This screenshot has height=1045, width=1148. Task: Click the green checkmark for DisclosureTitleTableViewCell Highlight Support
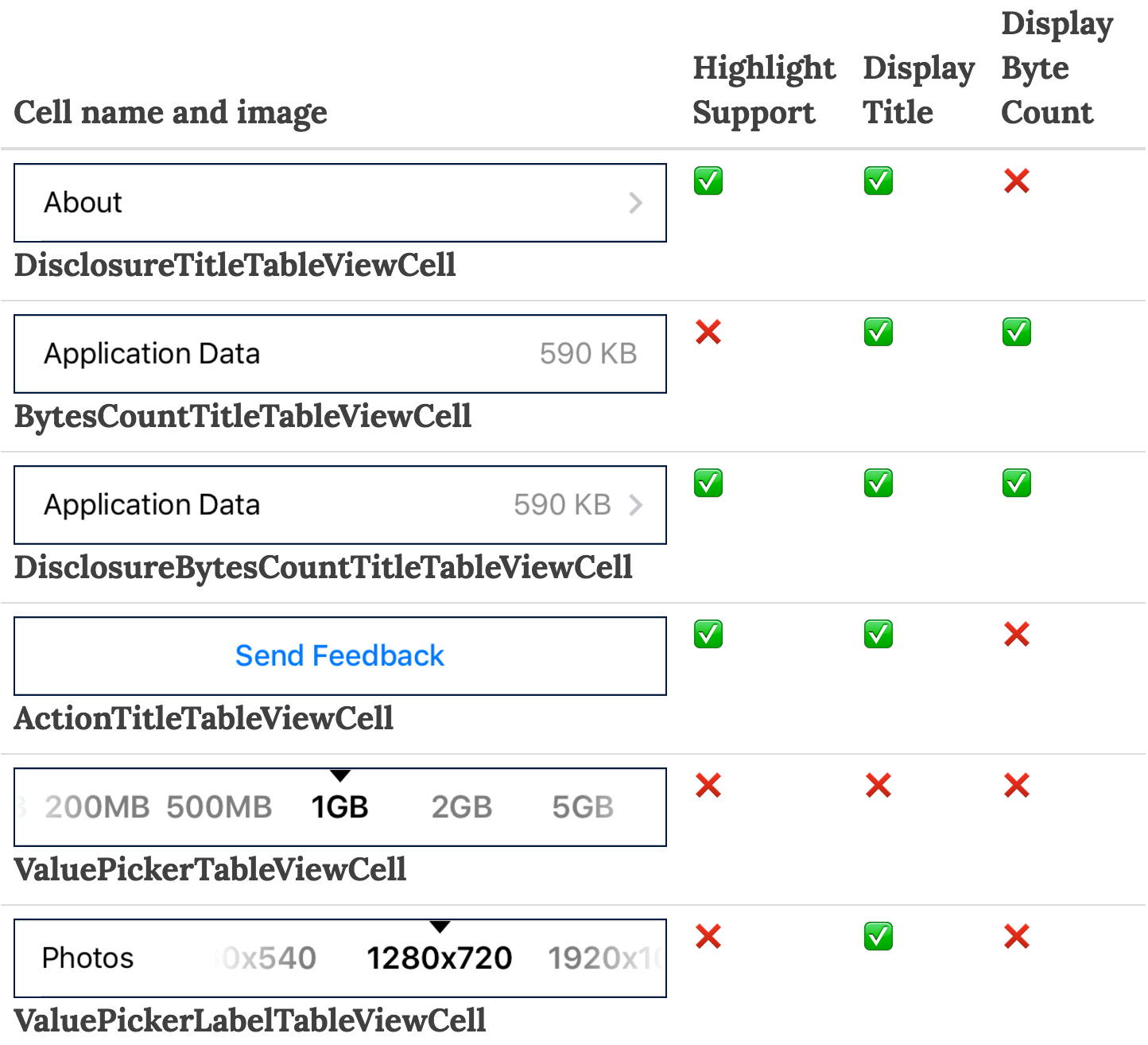pyautogui.click(x=708, y=181)
